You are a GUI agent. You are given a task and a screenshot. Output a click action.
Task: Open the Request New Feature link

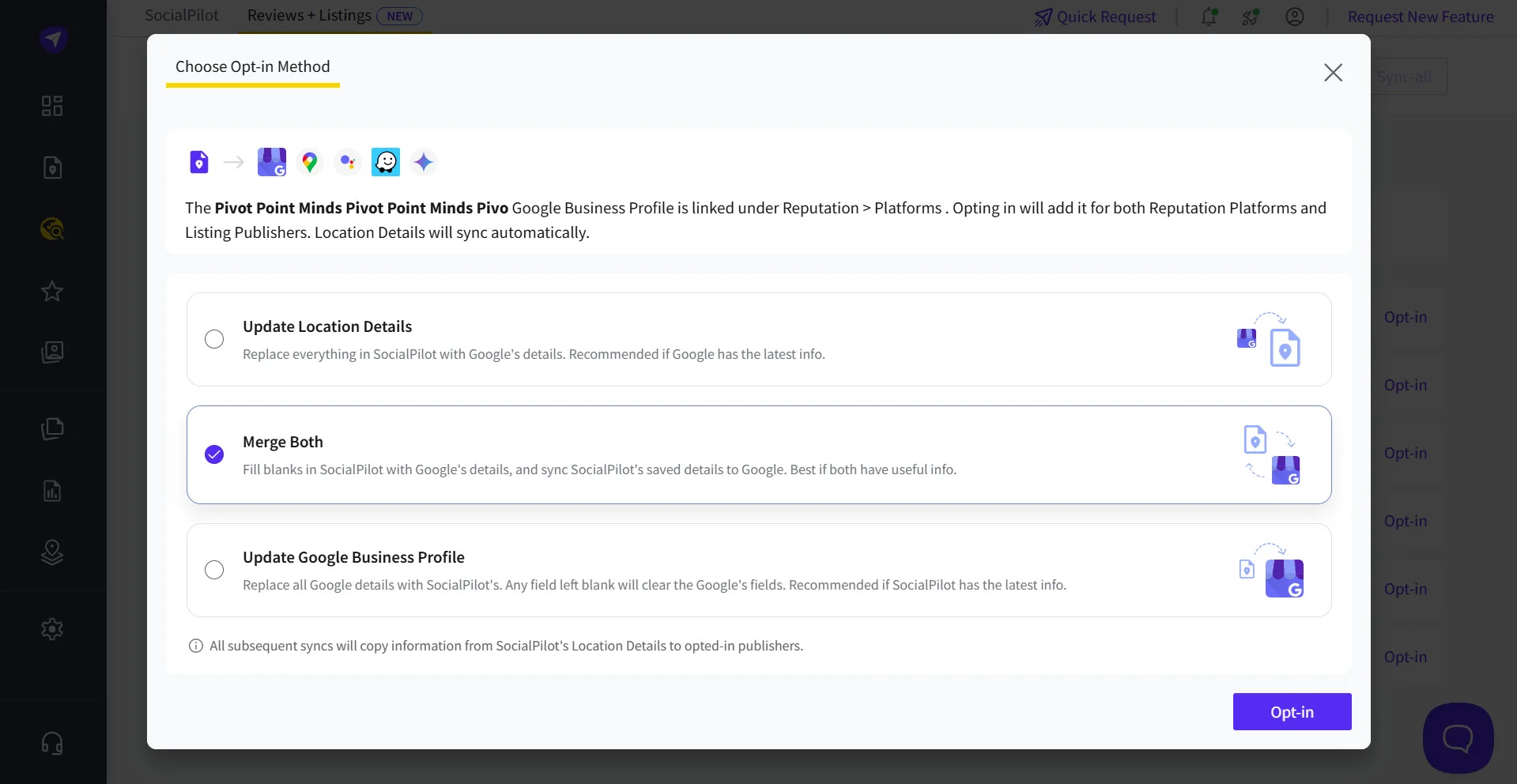tap(1421, 17)
